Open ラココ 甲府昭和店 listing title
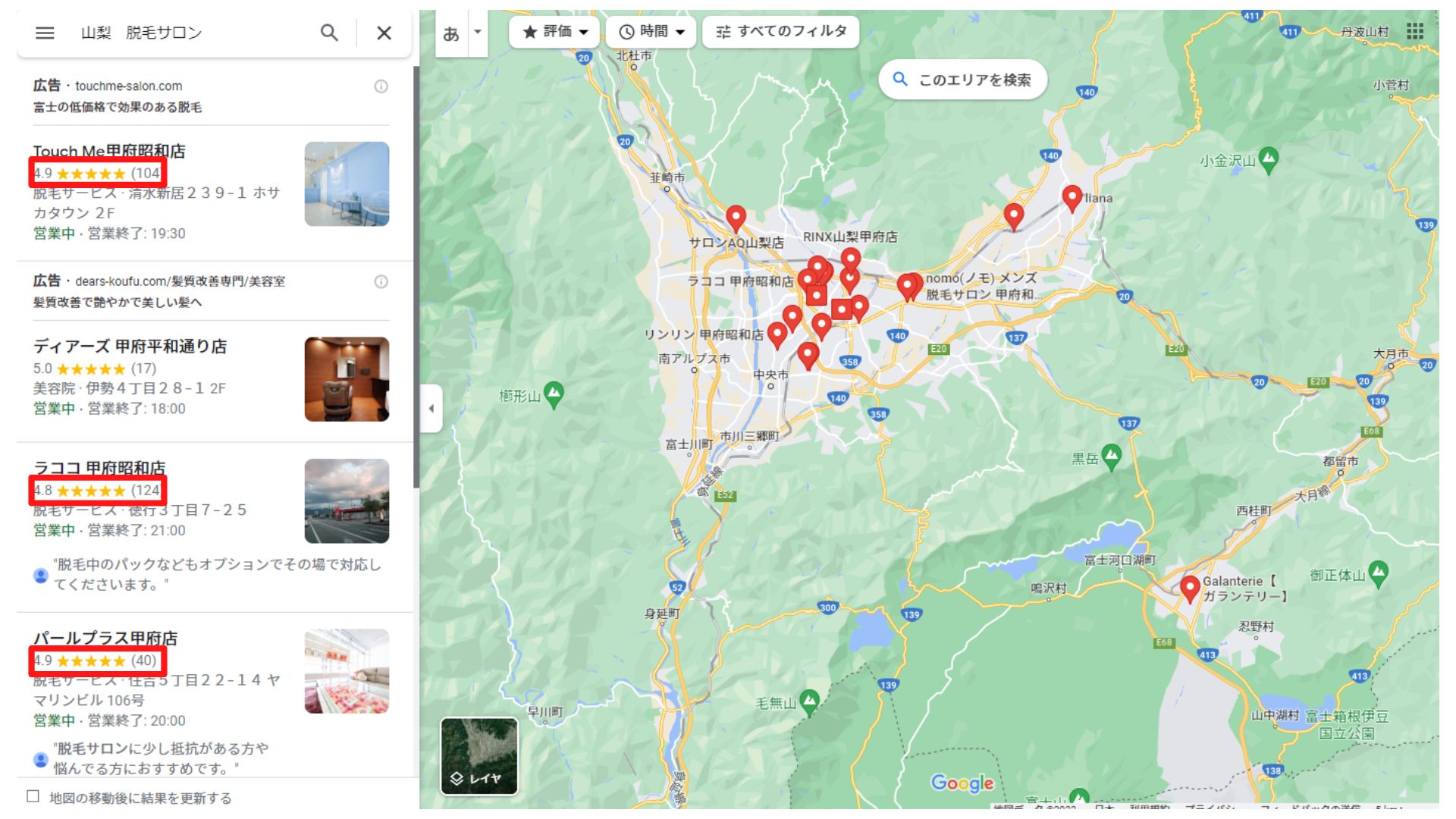Image resolution: width=1456 pixels, height=819 pixels. tap(99, 468)
